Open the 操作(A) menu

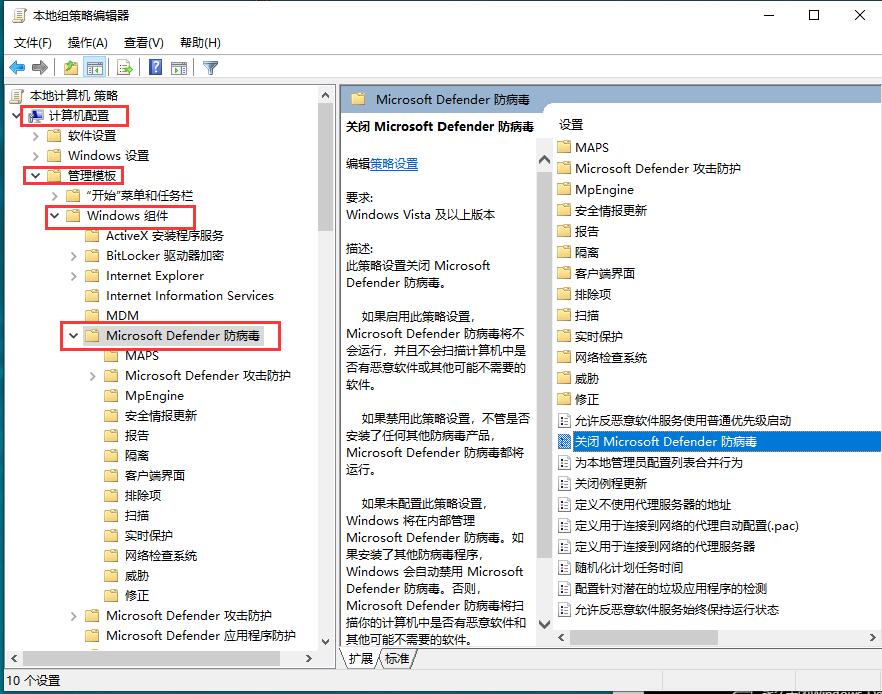coord(87,43)
